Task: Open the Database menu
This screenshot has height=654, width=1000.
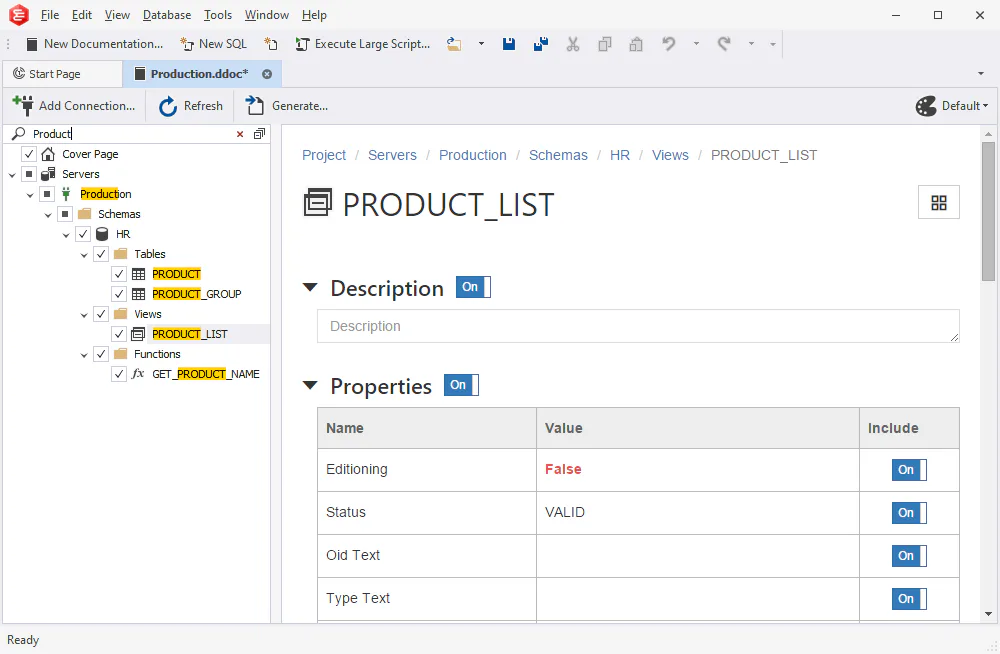Action: click(x=166, y=15)
